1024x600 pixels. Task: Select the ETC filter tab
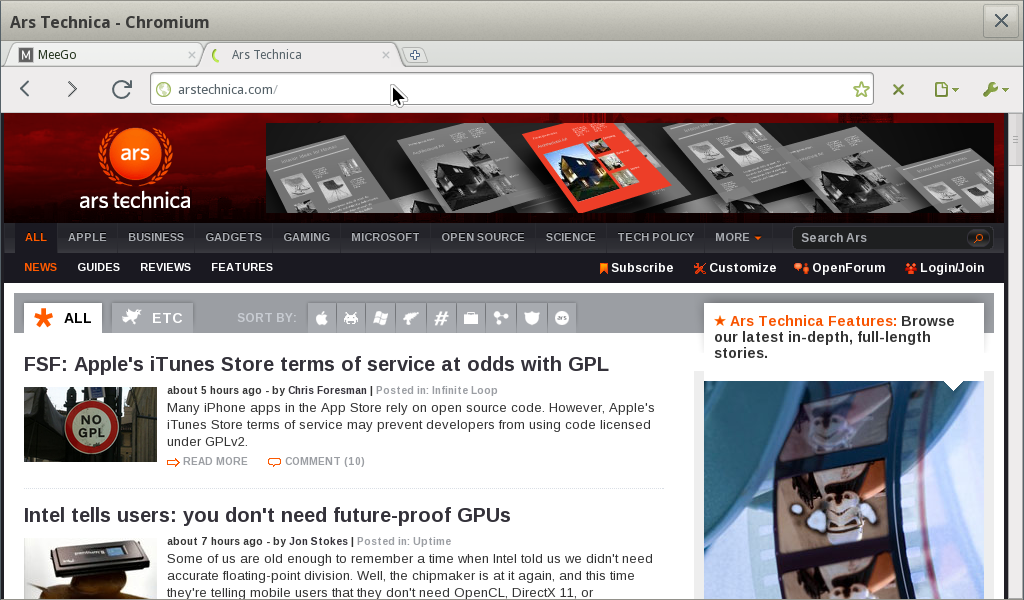[152, 318]
